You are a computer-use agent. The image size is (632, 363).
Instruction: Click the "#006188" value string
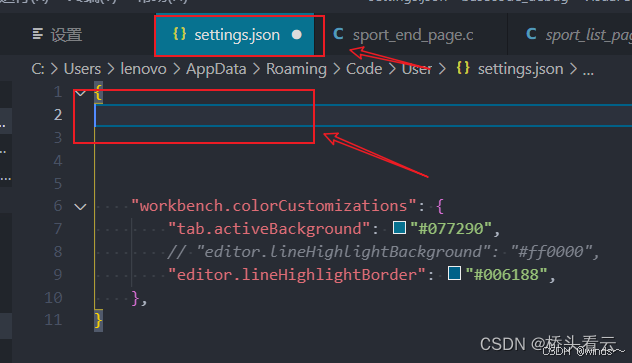tap(506, 275)
